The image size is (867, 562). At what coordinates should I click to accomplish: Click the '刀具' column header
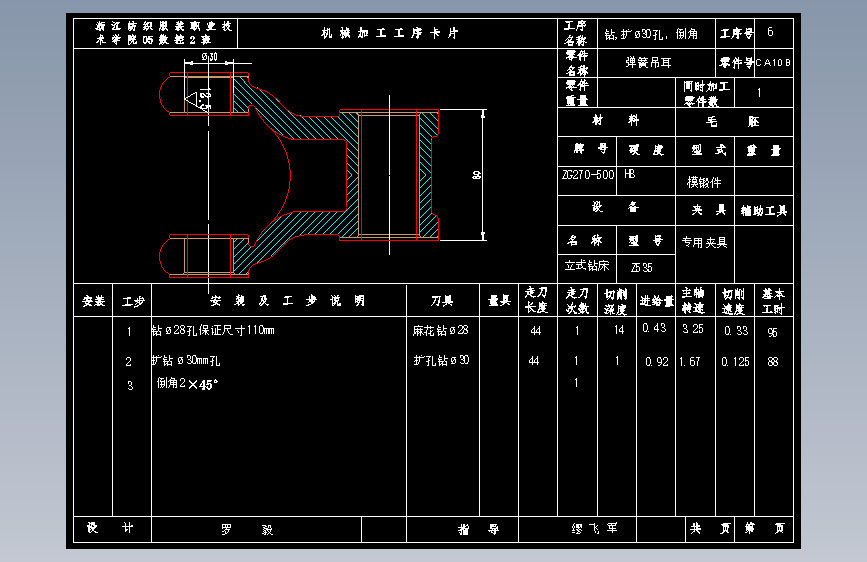coord(442,301)
